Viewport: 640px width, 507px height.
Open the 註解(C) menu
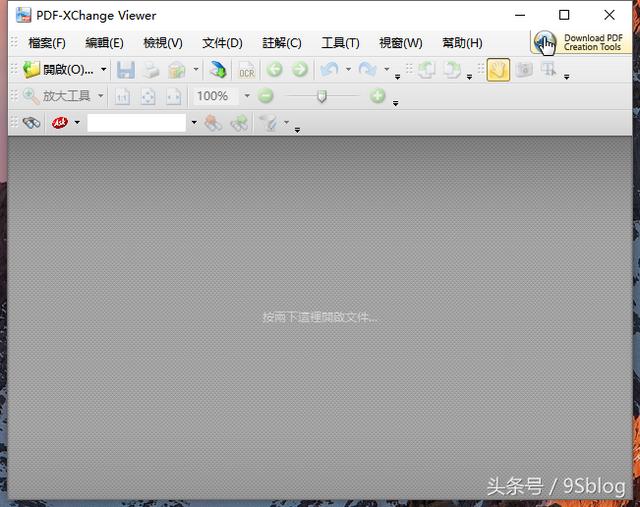point(282,43)
